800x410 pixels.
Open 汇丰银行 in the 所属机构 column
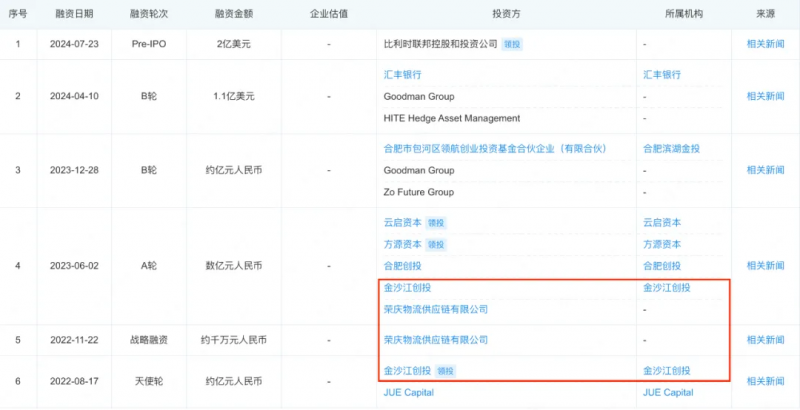662,74
